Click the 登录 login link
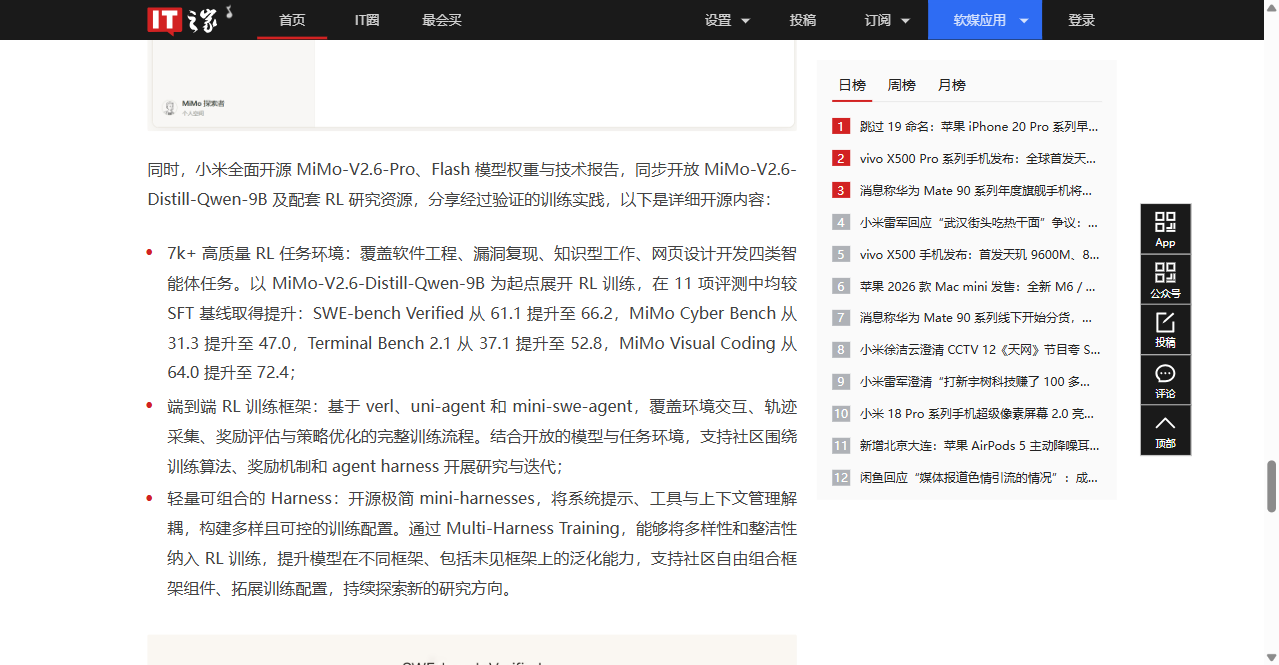The image size is (1279, 665). tap(1082, 20)
